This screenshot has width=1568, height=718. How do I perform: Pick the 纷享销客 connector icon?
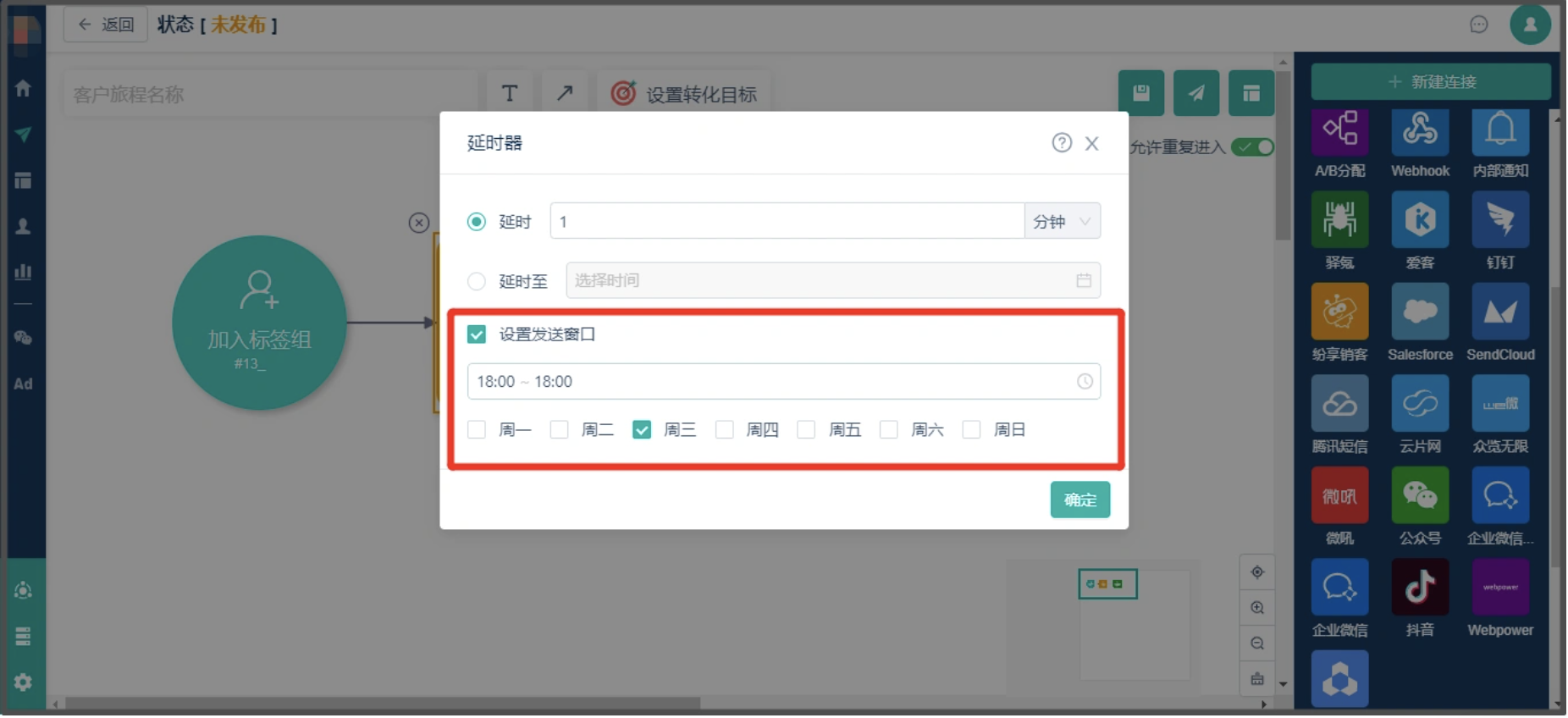[x=1341, y=312]
